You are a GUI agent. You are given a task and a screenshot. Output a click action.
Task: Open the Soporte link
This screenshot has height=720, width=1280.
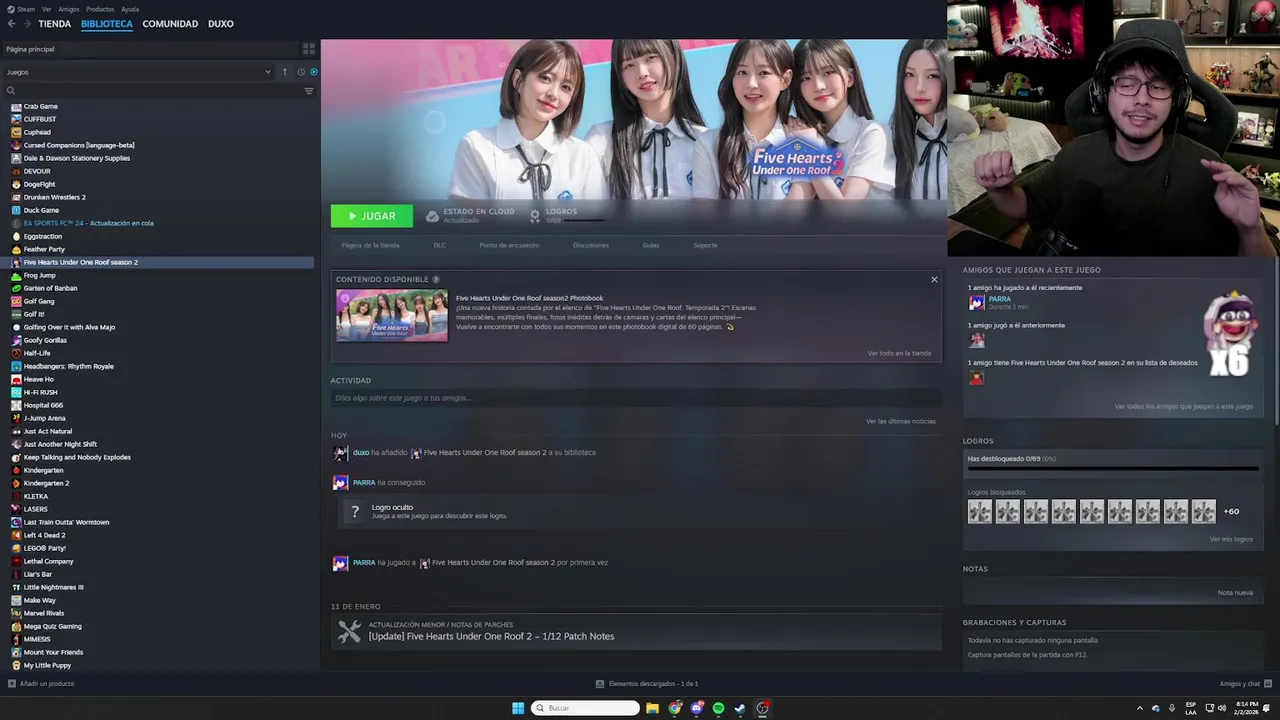tap(705, 245)
